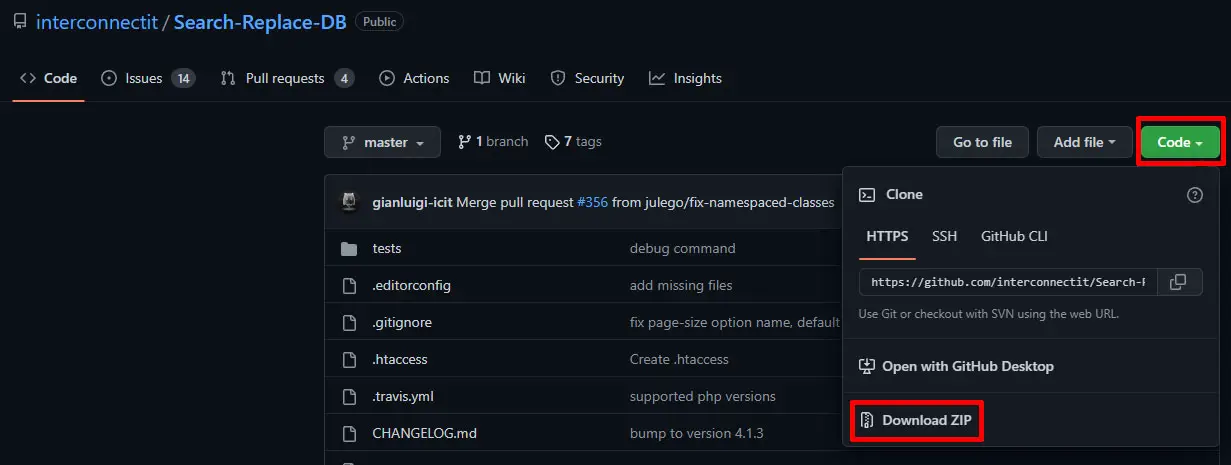View the 1 branch link

(493, 142)
